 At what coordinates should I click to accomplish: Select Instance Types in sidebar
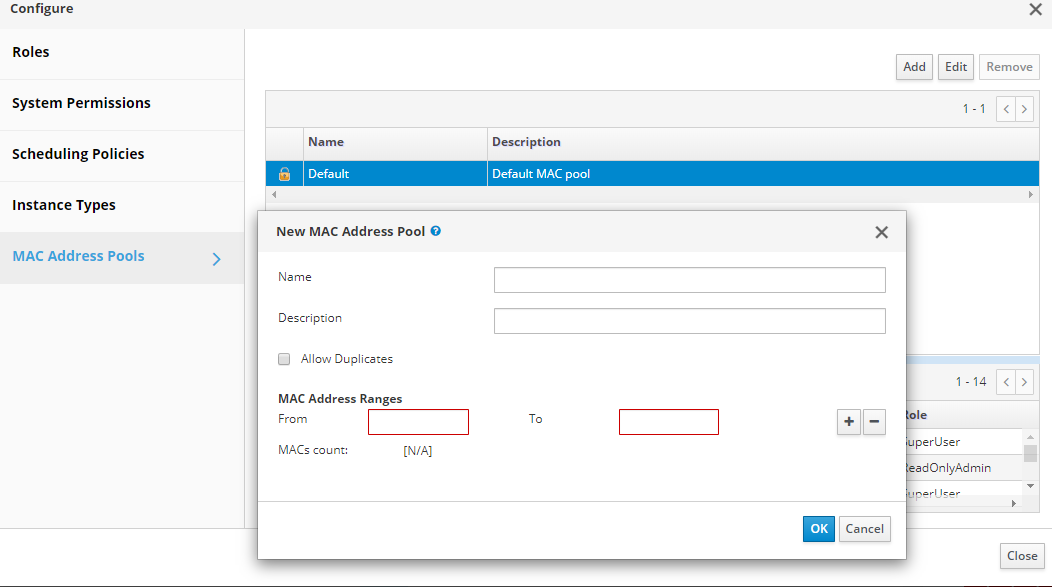point(64,205)
